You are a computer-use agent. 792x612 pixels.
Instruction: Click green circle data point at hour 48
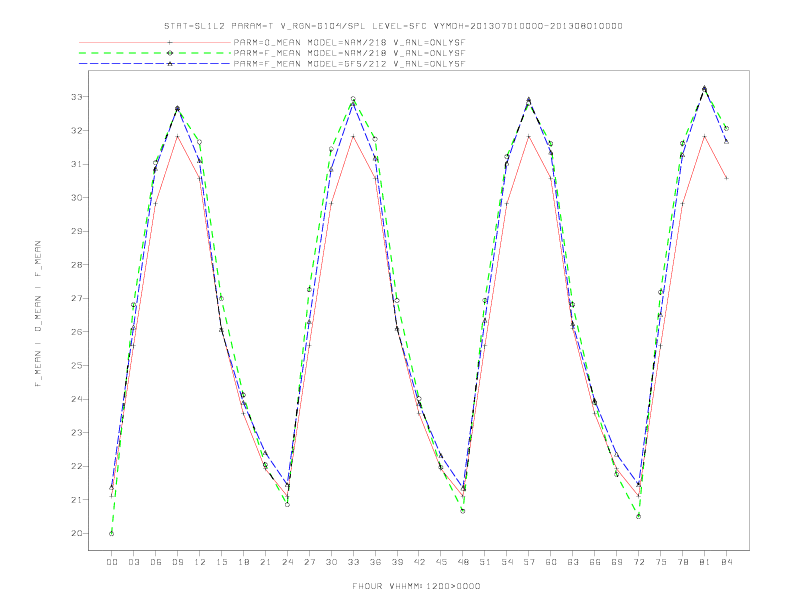click(463, 511)
